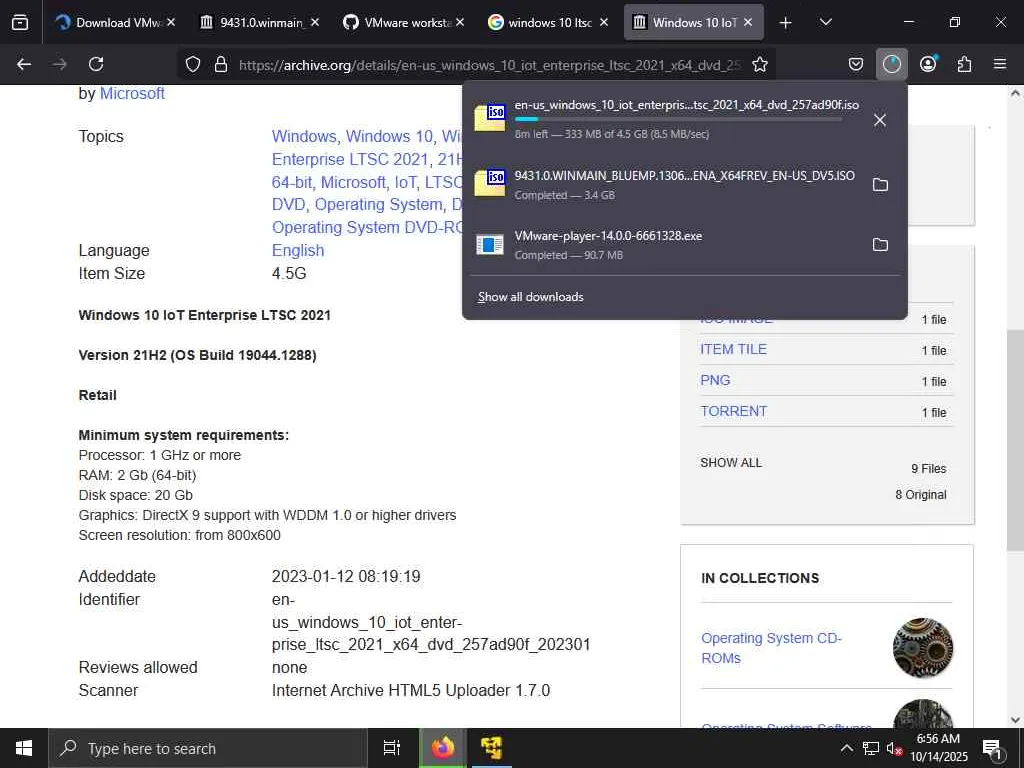The image size is (1024, 768).
Task: Open the English language link
Action: (298, 251)
